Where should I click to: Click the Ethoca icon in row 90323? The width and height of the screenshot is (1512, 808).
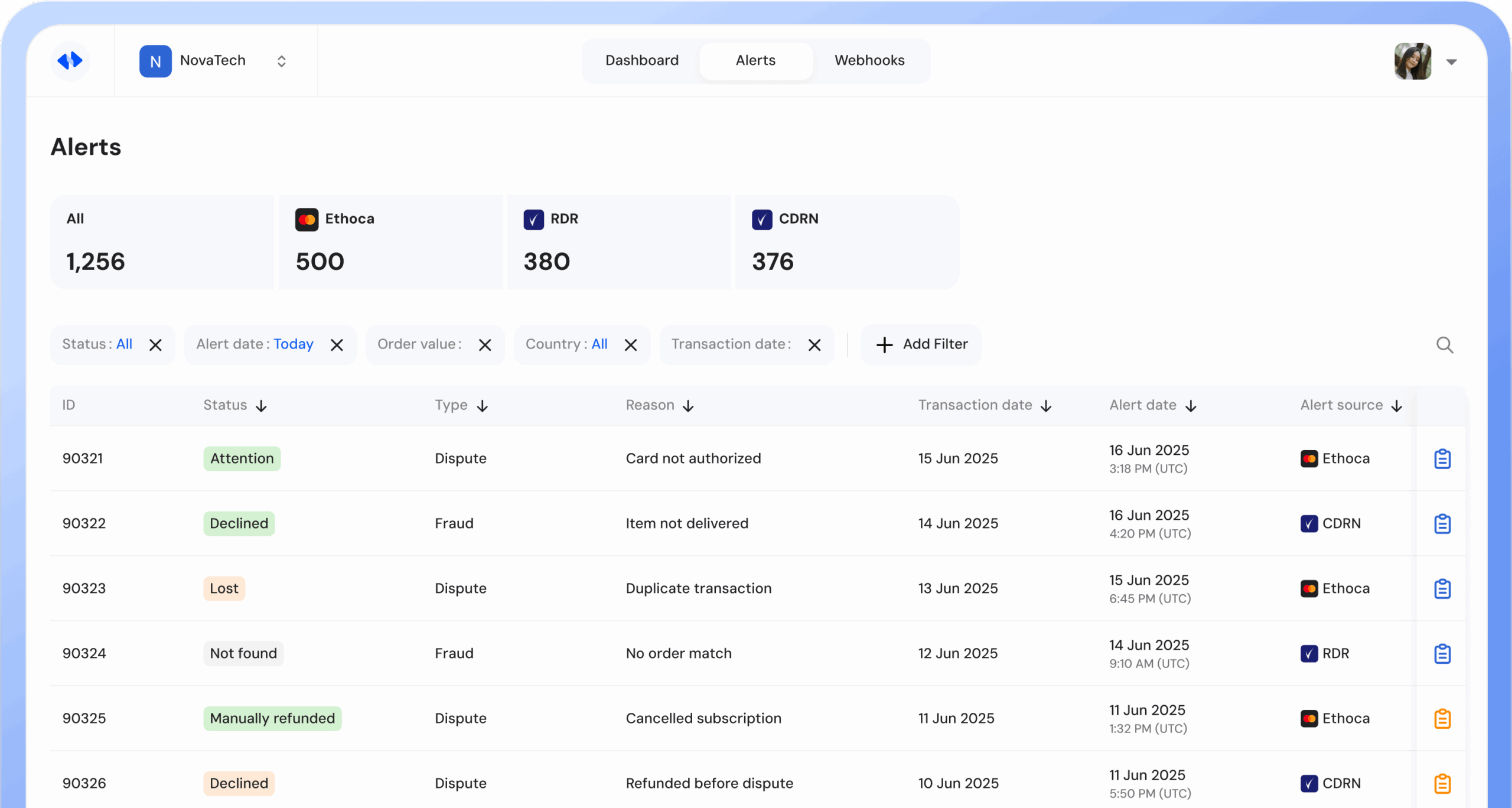[1309, 589]
